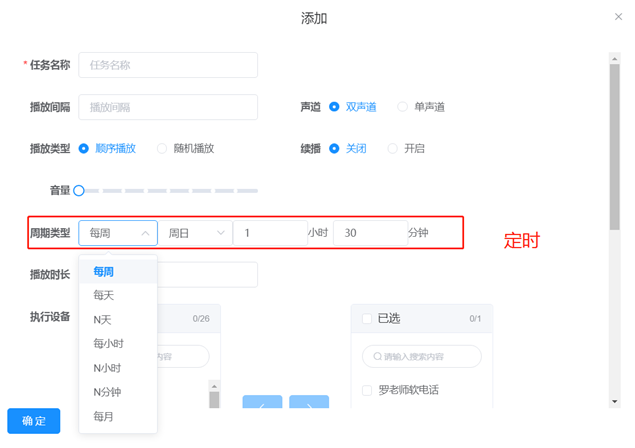Collapse the 每周 period type dropdown
This screenshot has height=448, width=635.
click(118, 233)
